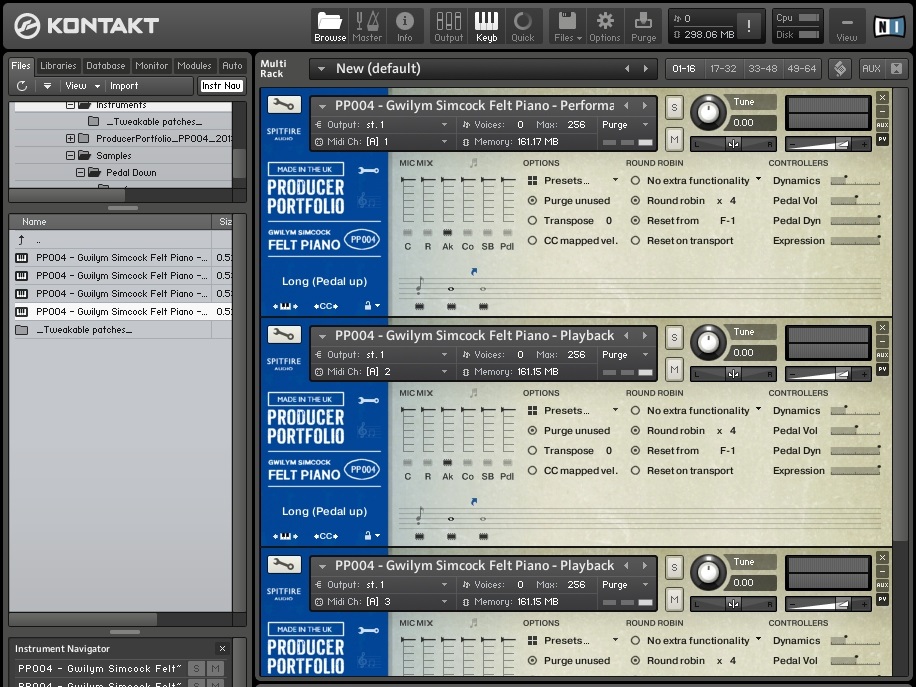The image size is (916, 687).
Task: Open the Master editor panel
Action: click(367, 27)
